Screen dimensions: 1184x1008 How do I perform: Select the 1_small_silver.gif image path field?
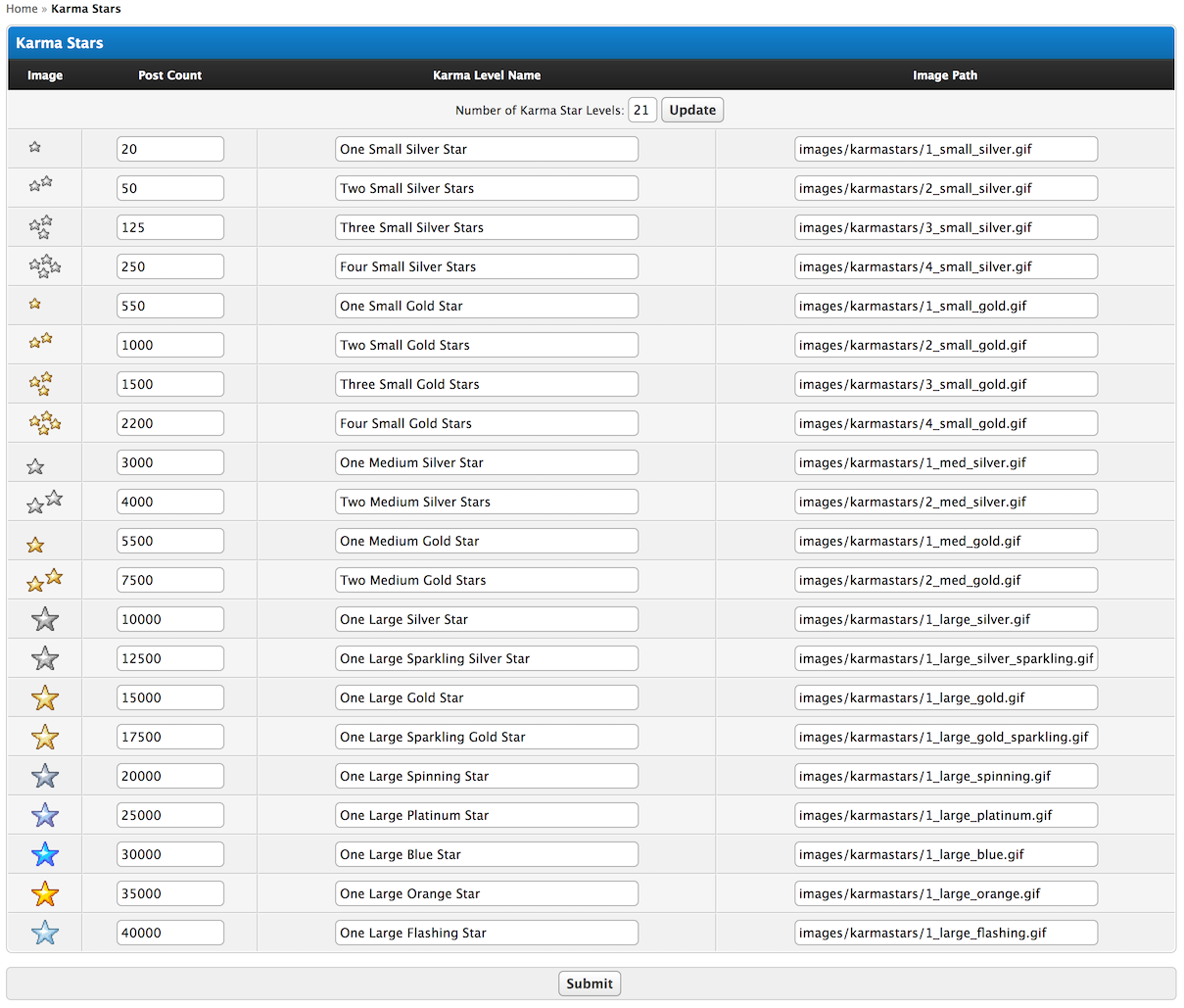(945, 149)
